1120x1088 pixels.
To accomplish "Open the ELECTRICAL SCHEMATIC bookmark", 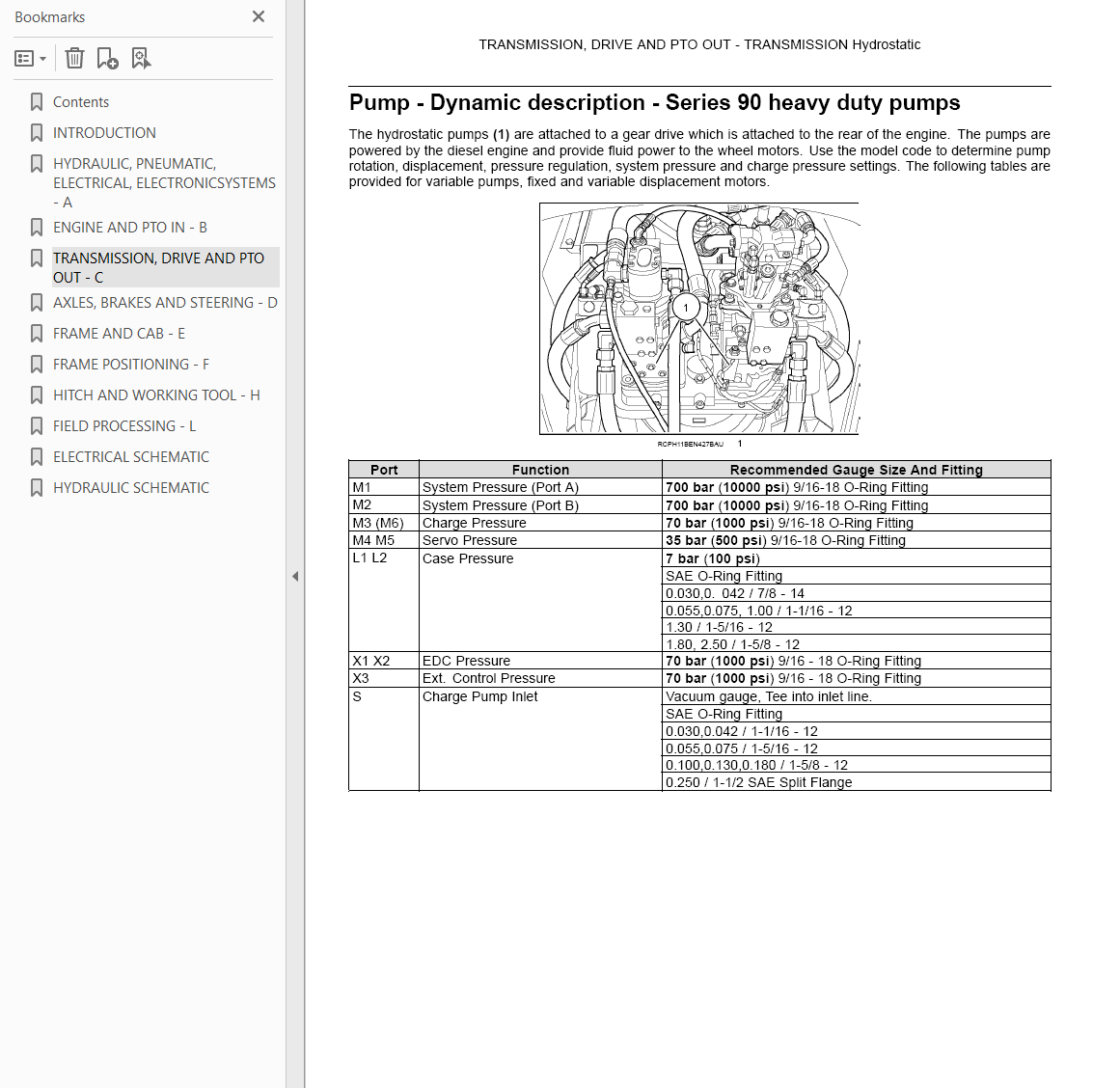I will click(131, 457).
